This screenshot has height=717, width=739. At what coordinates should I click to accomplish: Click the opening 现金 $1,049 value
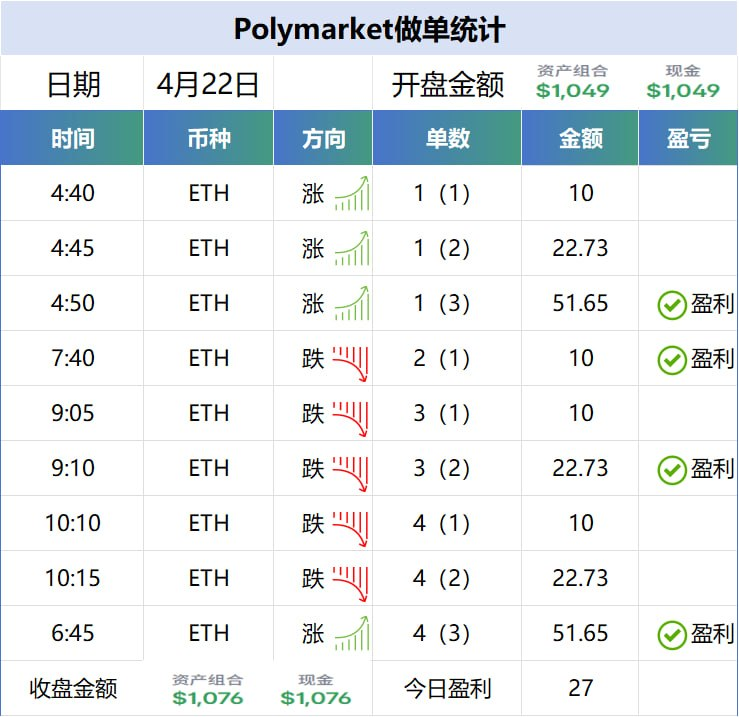pyautogui.click(x=683, y=90)
